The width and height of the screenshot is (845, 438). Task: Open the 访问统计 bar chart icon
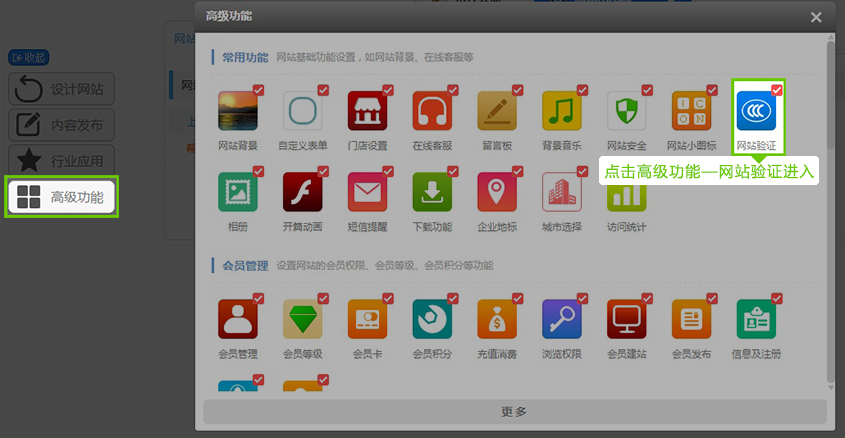point(626,197)
